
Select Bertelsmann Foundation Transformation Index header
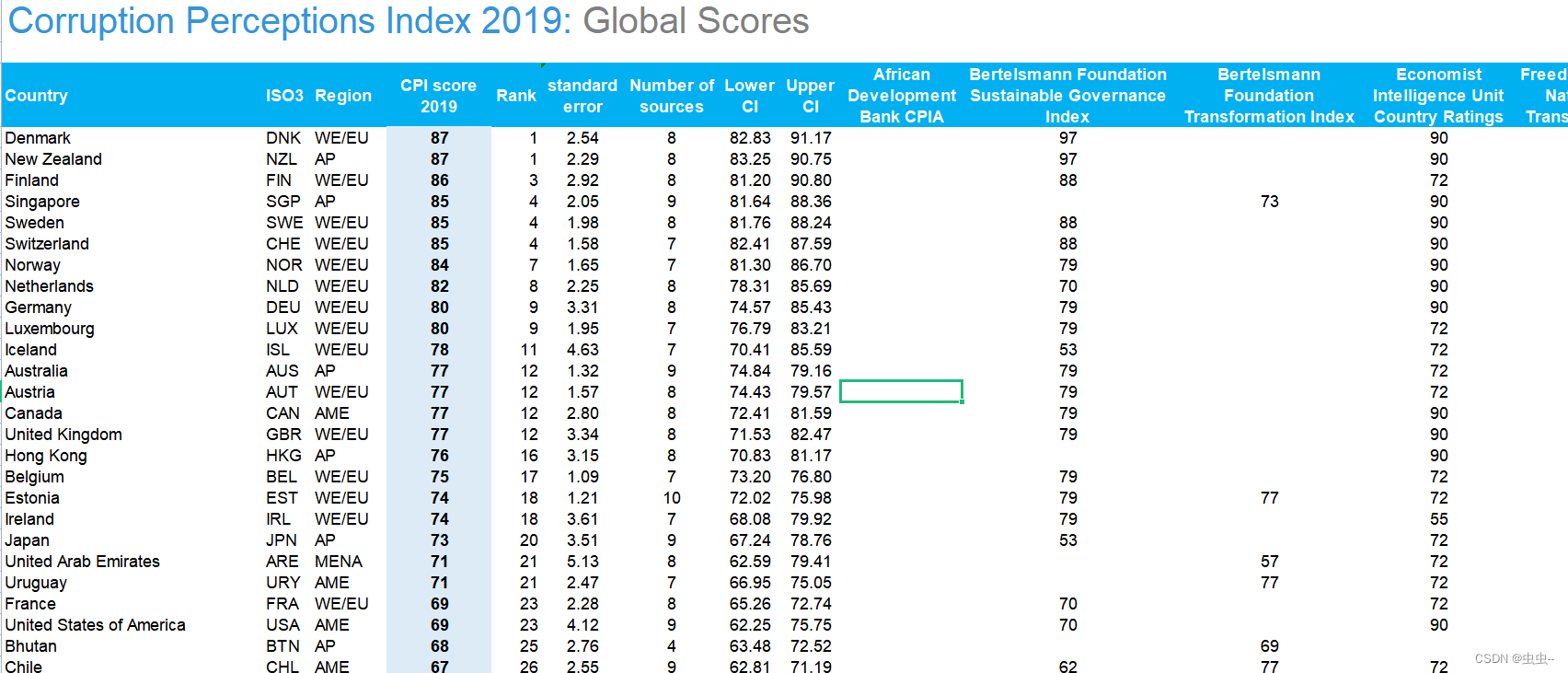(1269, 96)
